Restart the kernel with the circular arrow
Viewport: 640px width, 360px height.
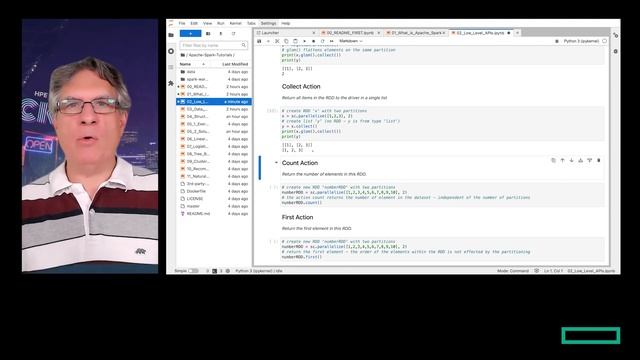[322, 41]
